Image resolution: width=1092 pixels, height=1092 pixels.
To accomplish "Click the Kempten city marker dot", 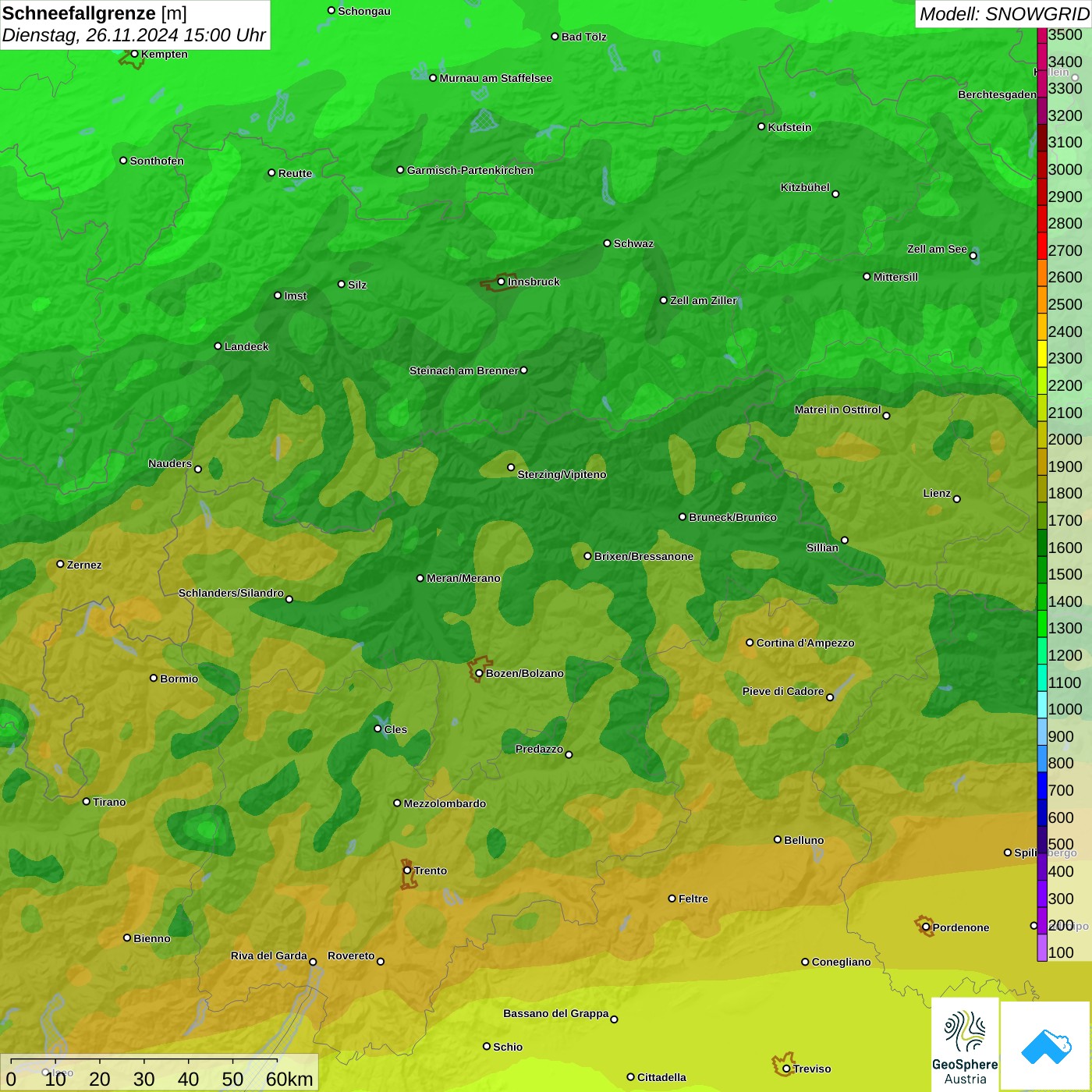I will 134,54.
